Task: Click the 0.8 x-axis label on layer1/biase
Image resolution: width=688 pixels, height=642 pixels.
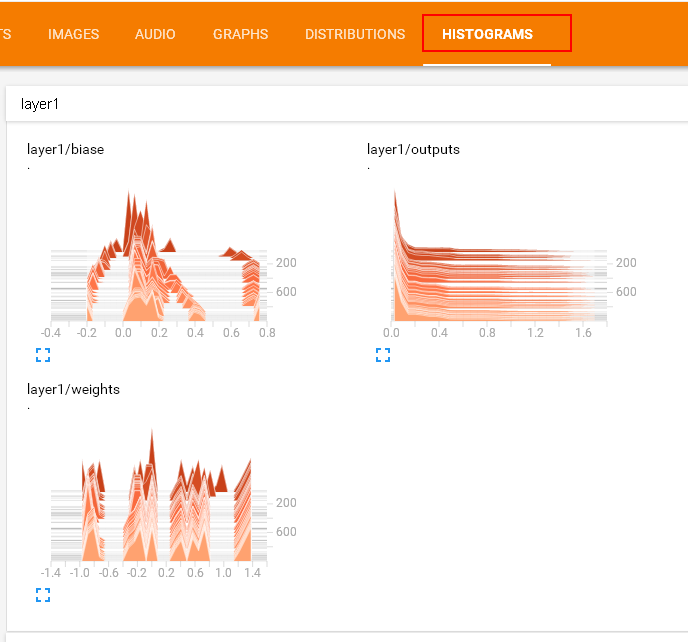Action: (x=267, y=332)
